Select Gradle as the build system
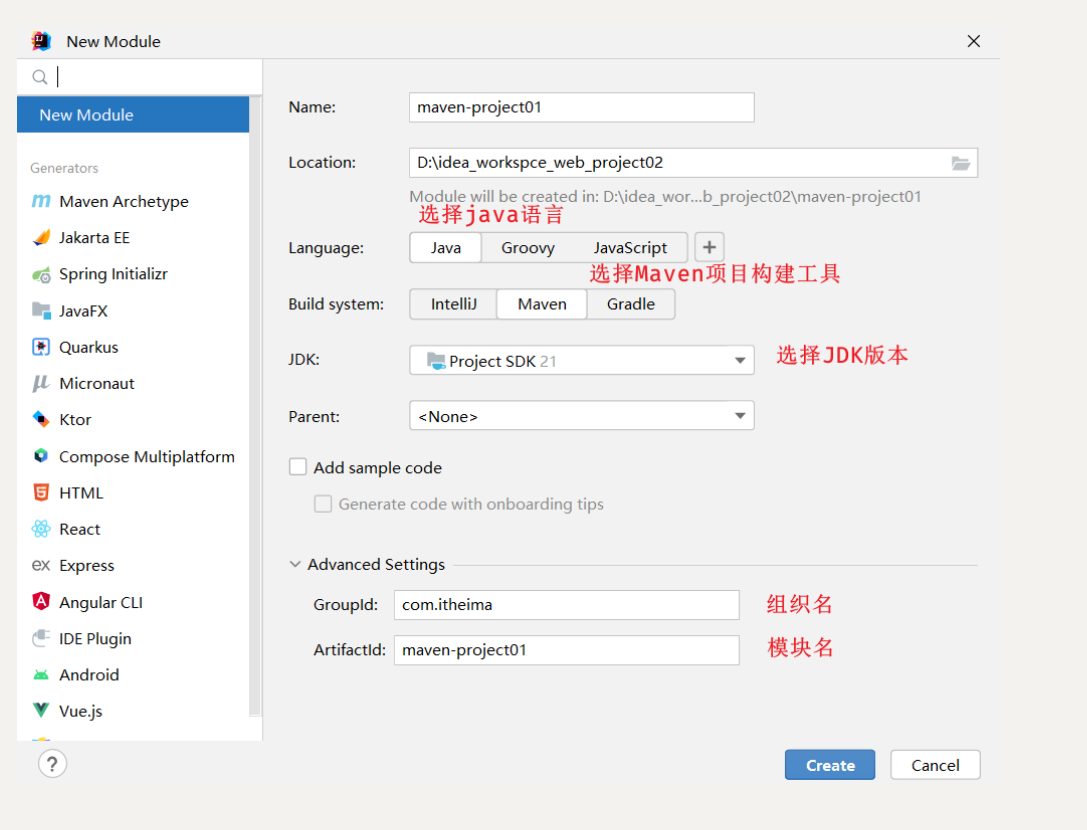 click(x=630, y=304)
